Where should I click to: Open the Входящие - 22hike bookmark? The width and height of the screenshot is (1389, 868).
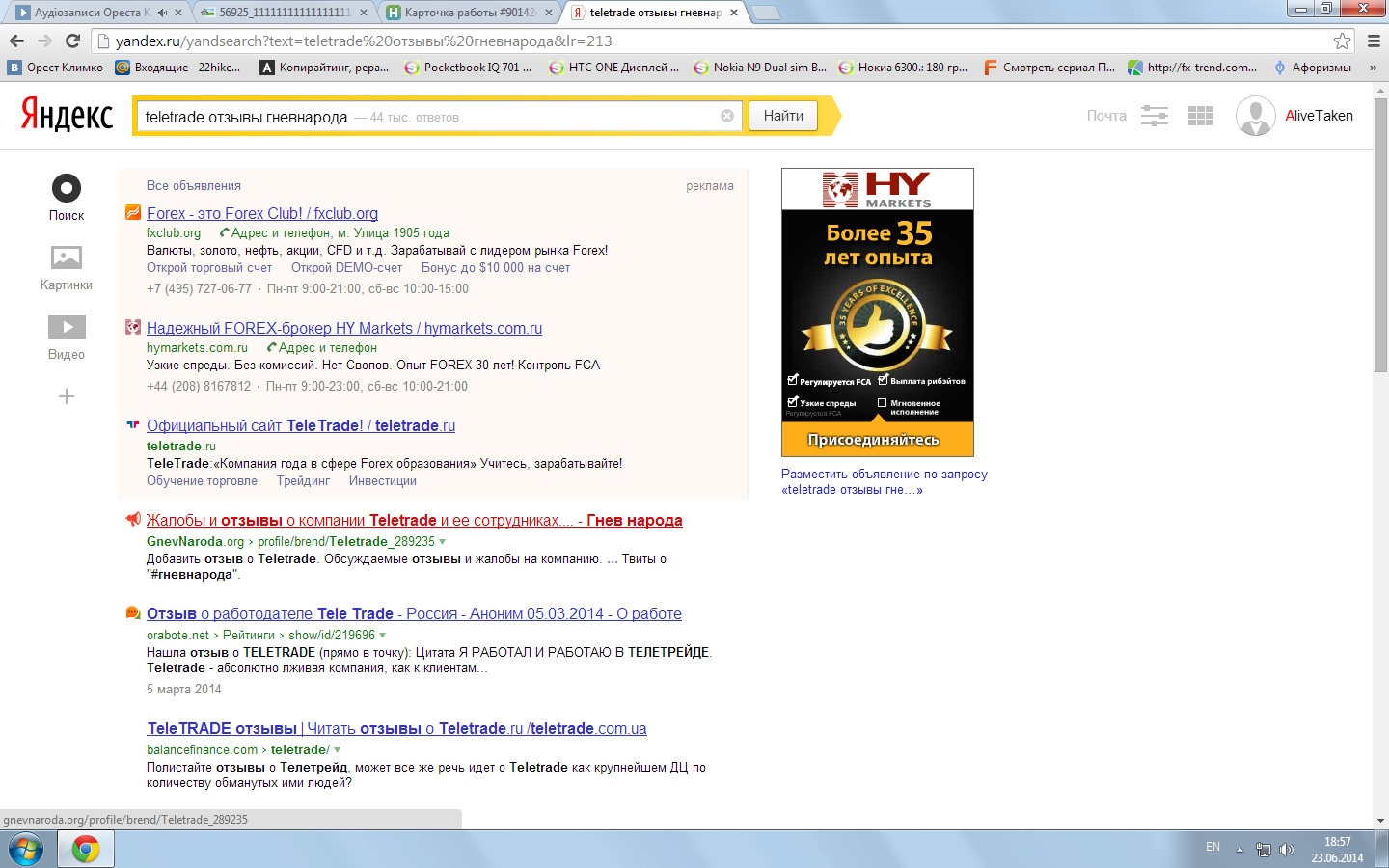coord(177,68)
